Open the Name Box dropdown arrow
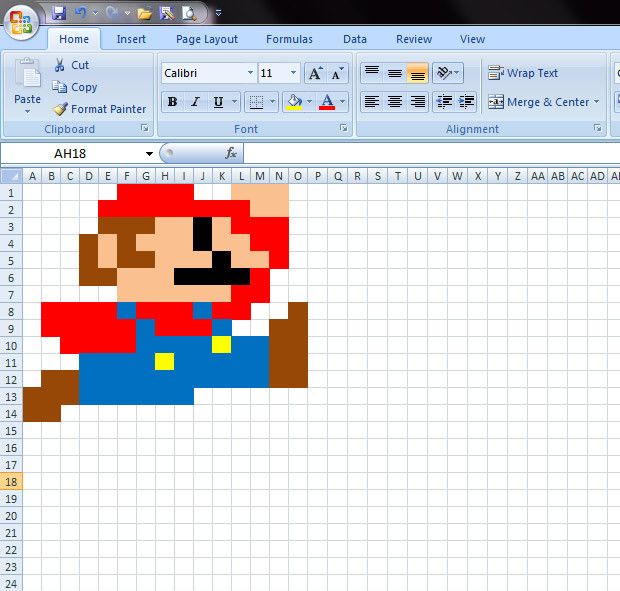The width and height of the screenshot is (620, 591). pyautogui.click(x=149, y=153)
